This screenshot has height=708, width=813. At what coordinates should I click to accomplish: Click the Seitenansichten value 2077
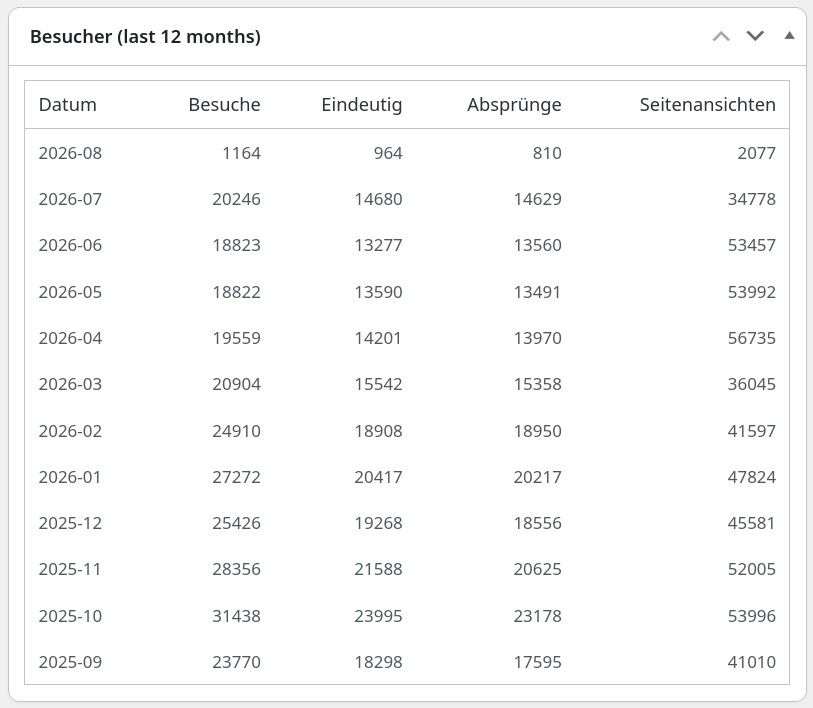point(757,153)
